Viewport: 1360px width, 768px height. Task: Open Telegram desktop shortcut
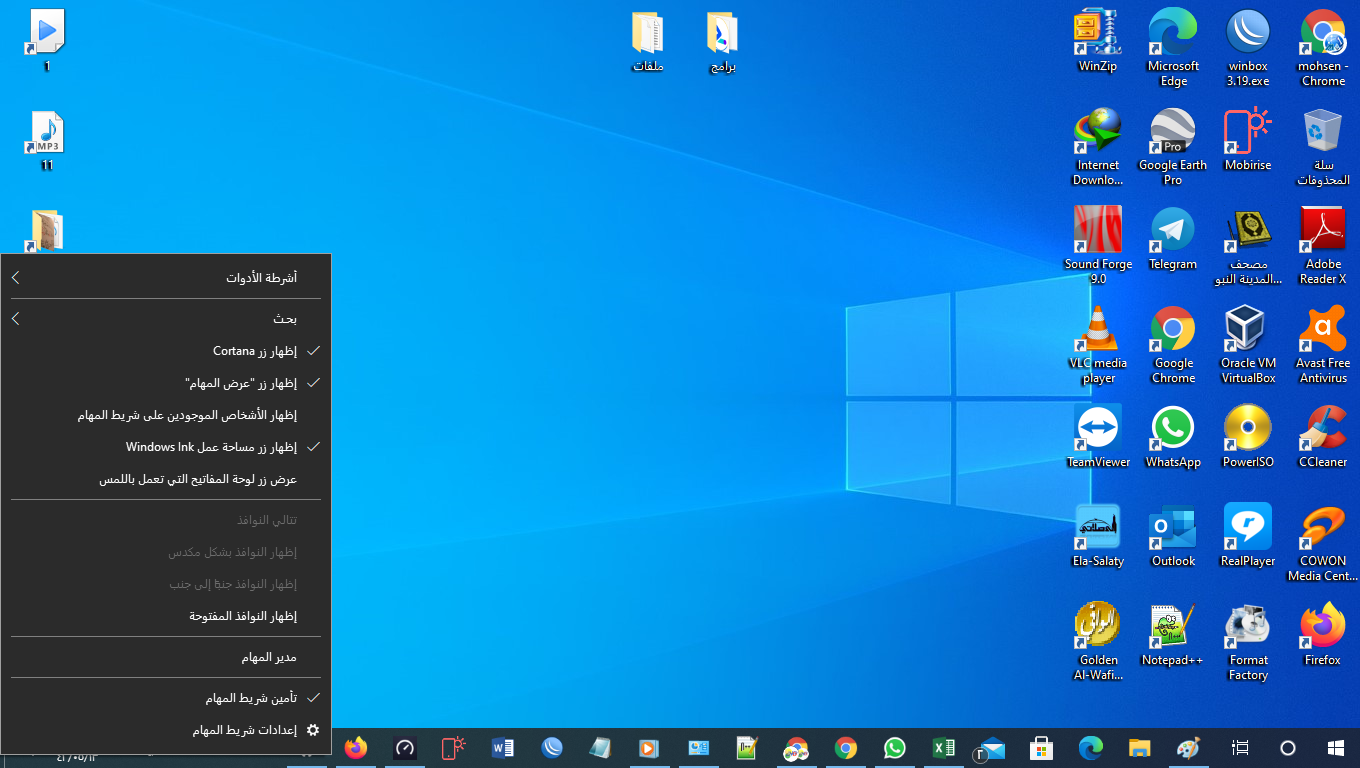pyautogui.click(x=1173, y=240)
